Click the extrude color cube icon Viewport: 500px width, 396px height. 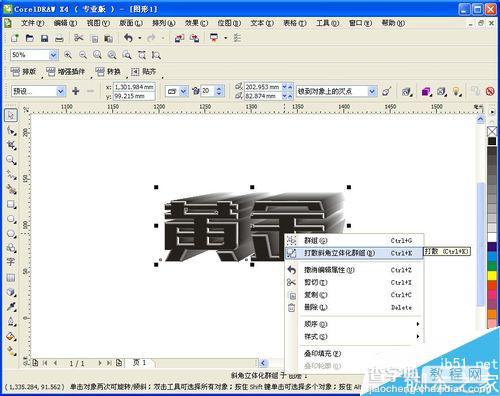426,91
